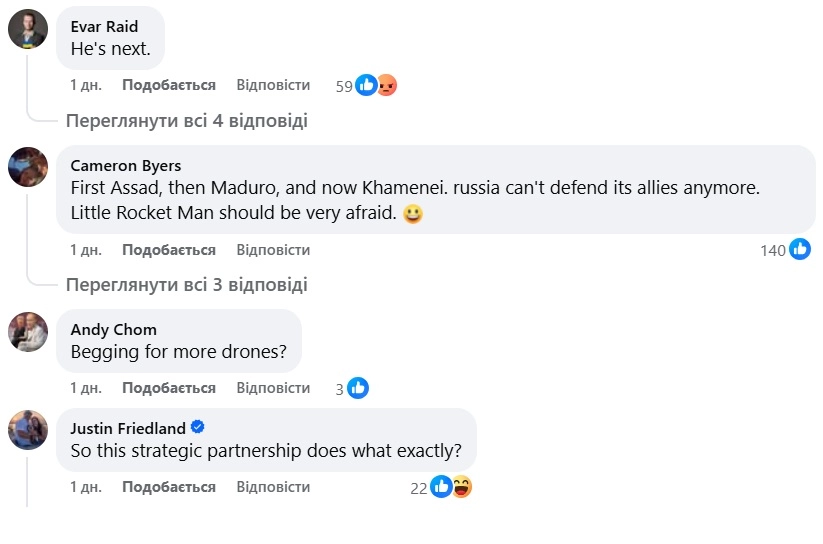Viewport: 823px width, 544px height.
Task: Expand all 3 replies under Cameron Byers
Action: 186,285
